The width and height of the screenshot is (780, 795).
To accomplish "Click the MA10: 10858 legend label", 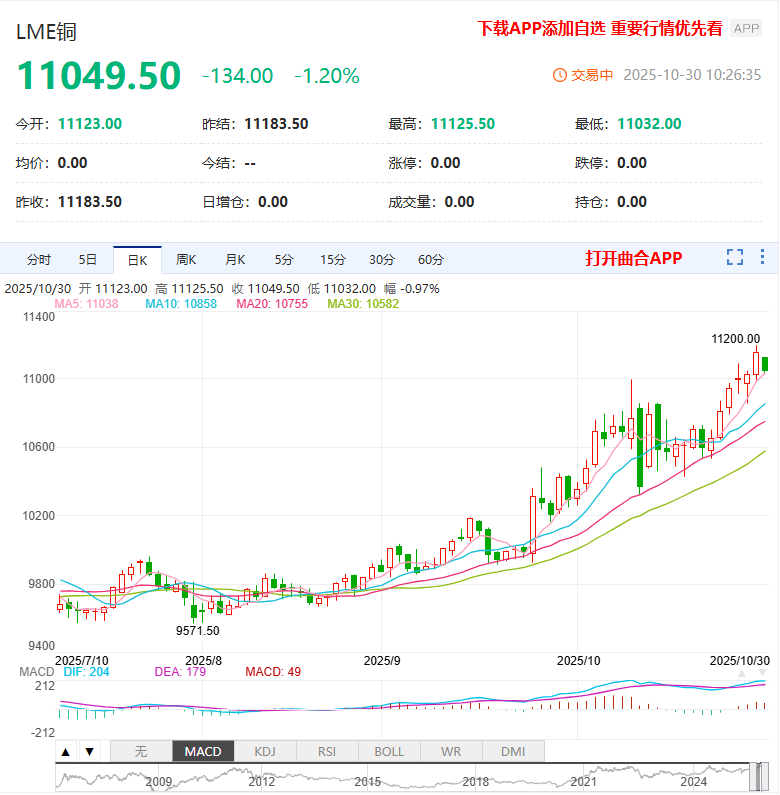I will coord(181,304).
